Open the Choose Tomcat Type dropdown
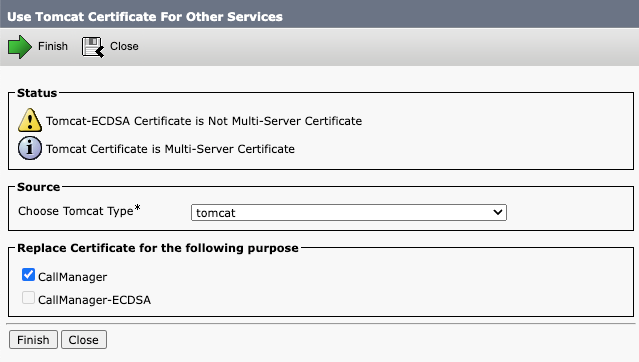 349,212
